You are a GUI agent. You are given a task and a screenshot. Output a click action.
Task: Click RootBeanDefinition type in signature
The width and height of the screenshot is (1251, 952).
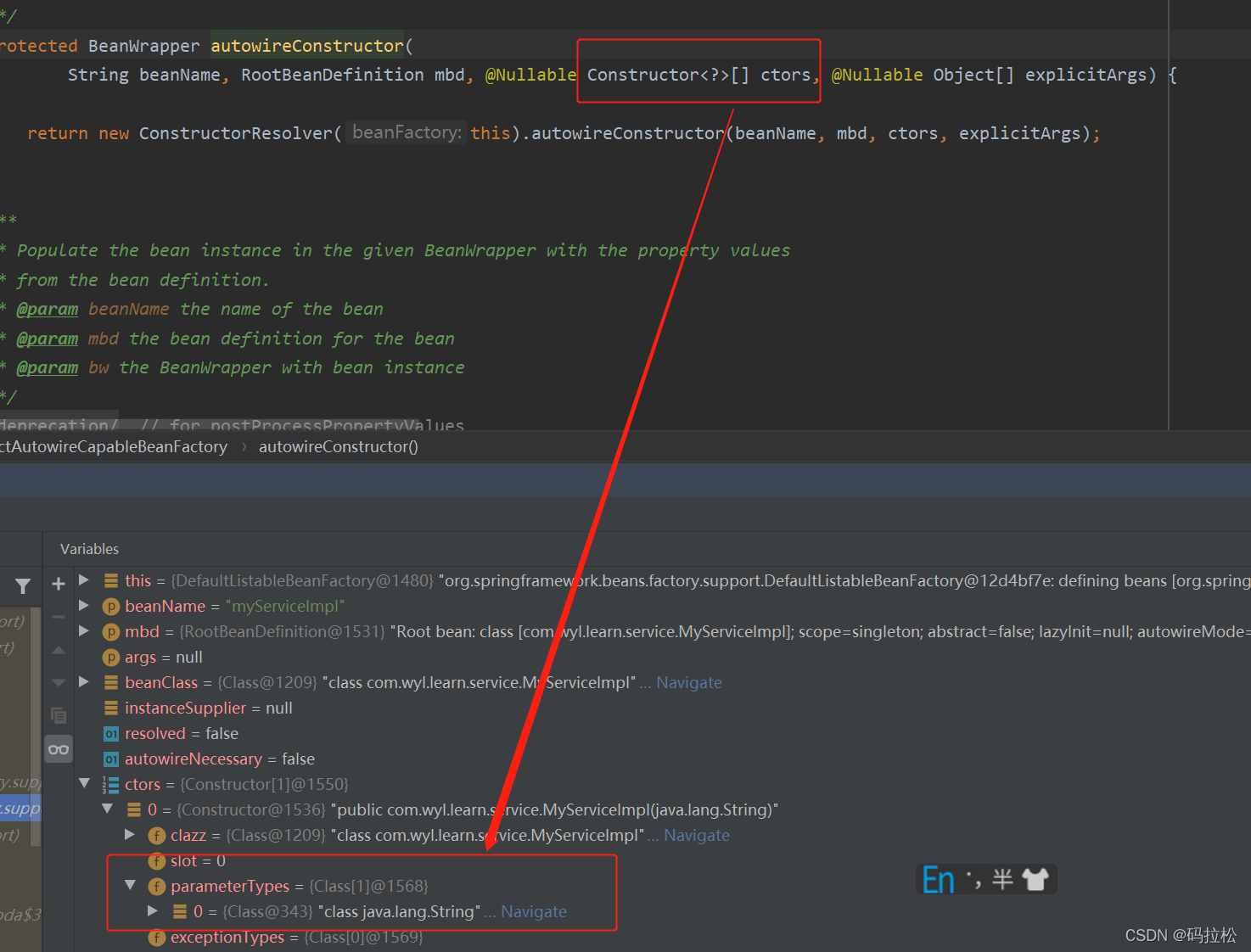pos(332,75)
